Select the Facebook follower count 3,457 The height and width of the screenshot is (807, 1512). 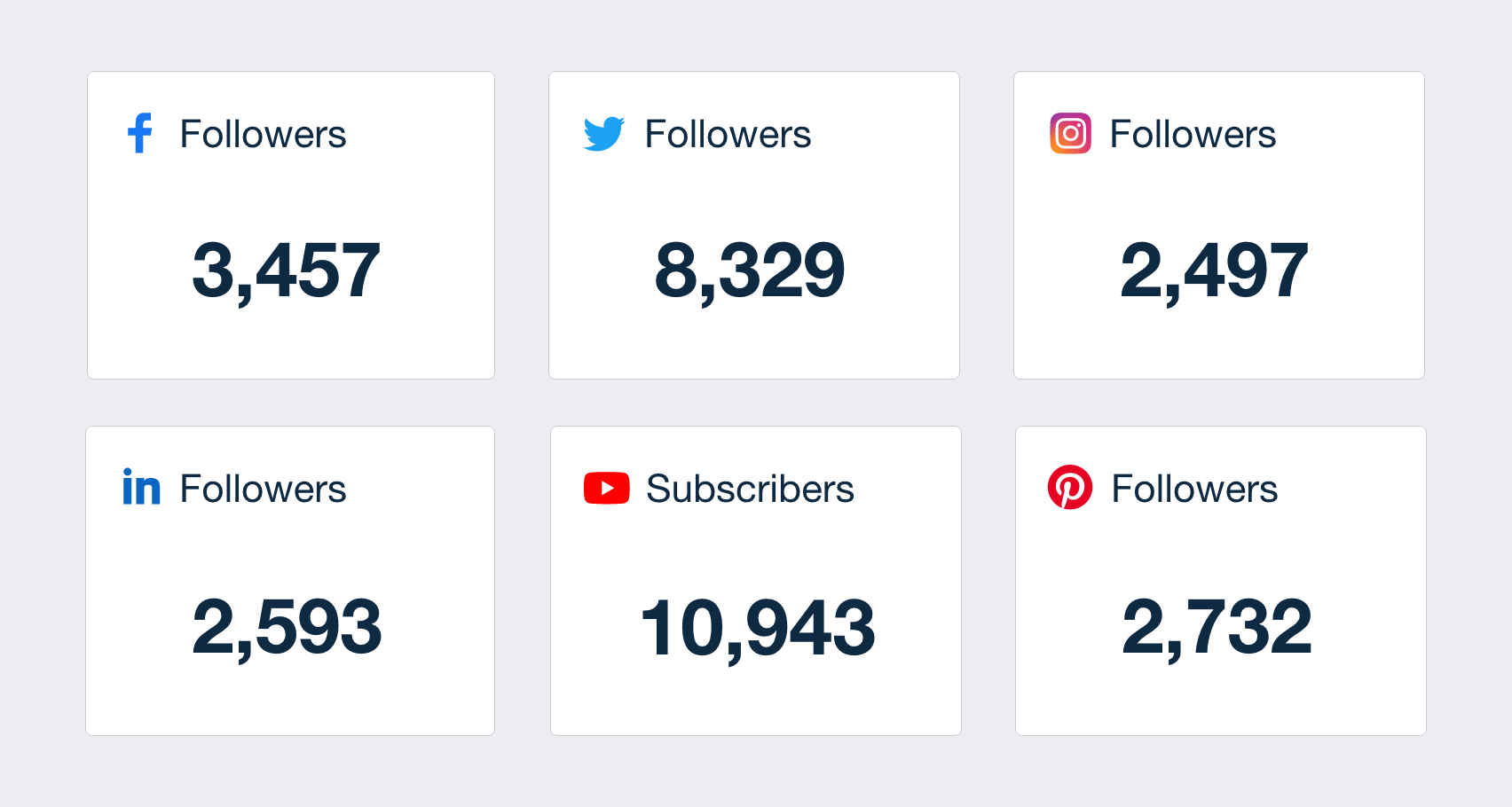coord(286,271)
